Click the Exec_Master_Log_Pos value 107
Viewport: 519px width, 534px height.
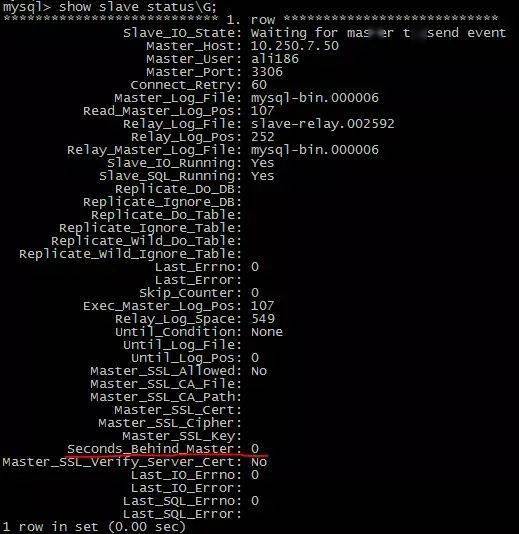tap(263, 305)
